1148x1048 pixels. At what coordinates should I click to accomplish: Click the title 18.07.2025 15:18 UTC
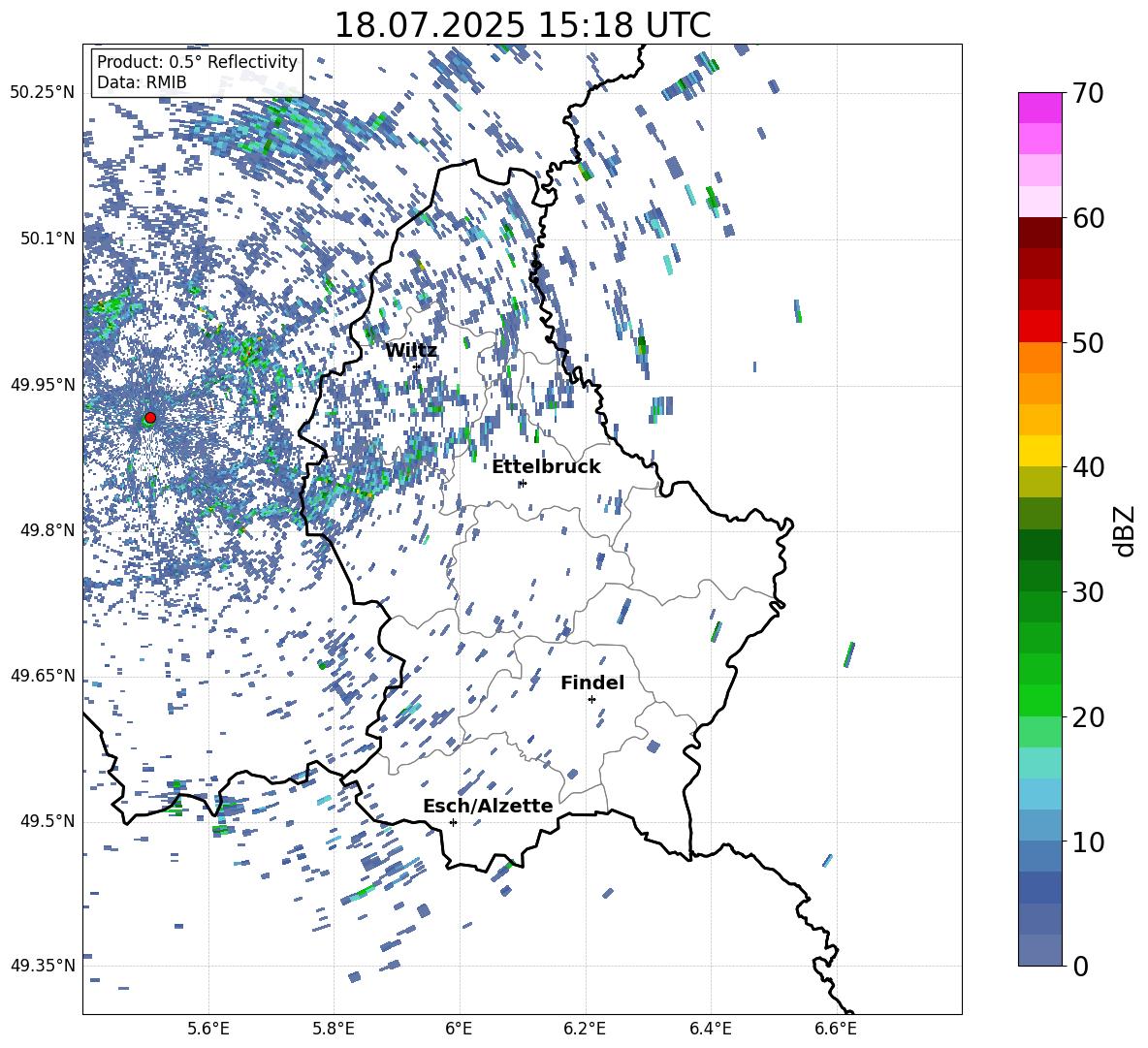[523, 25]
